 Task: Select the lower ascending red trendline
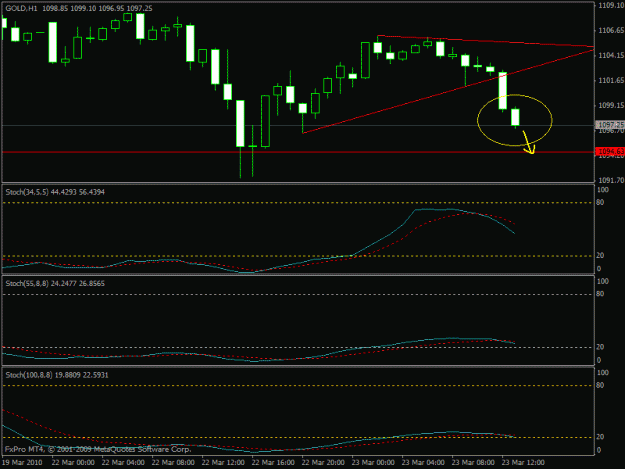[448, 90]
